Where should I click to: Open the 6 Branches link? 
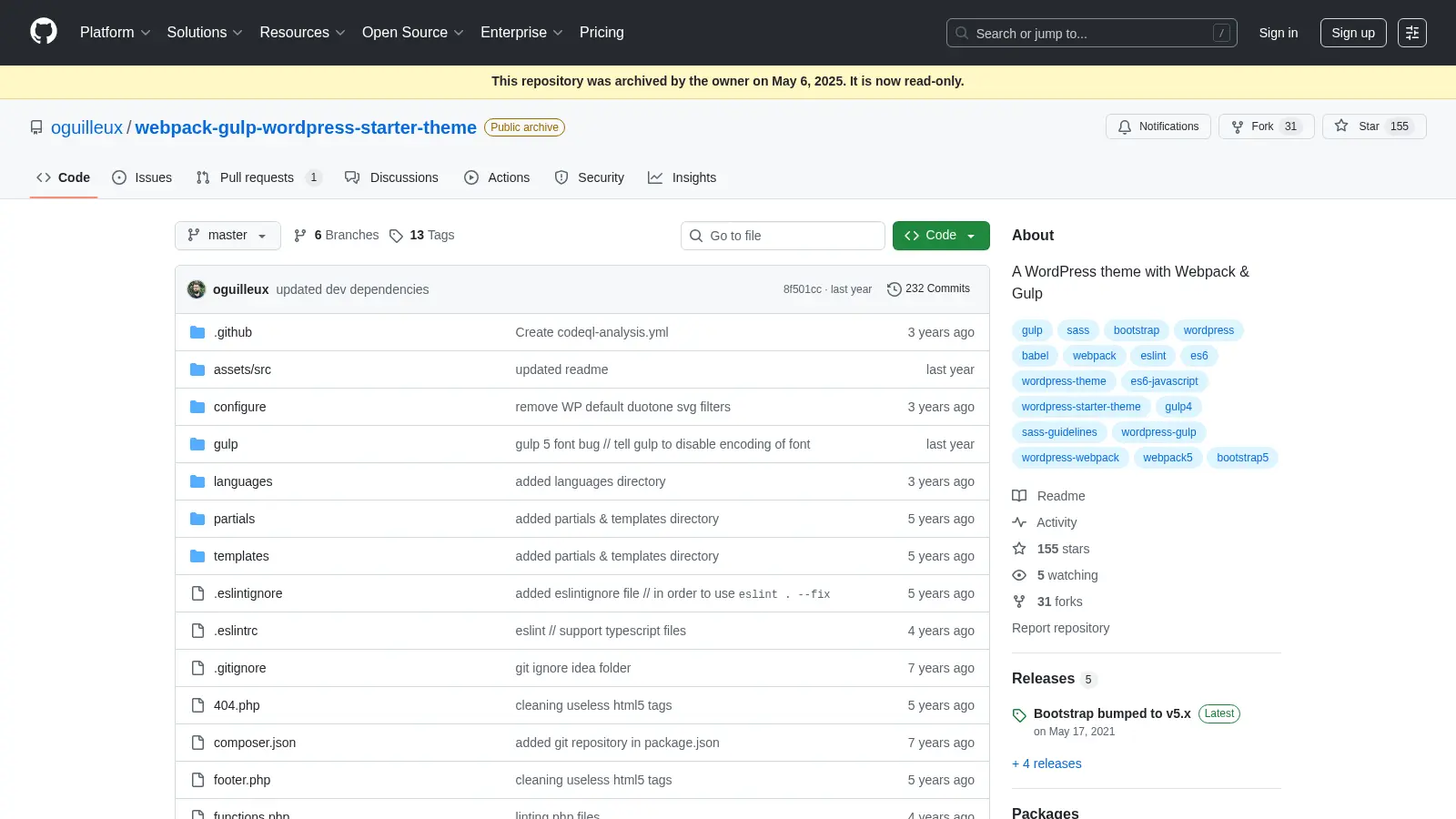336,236
